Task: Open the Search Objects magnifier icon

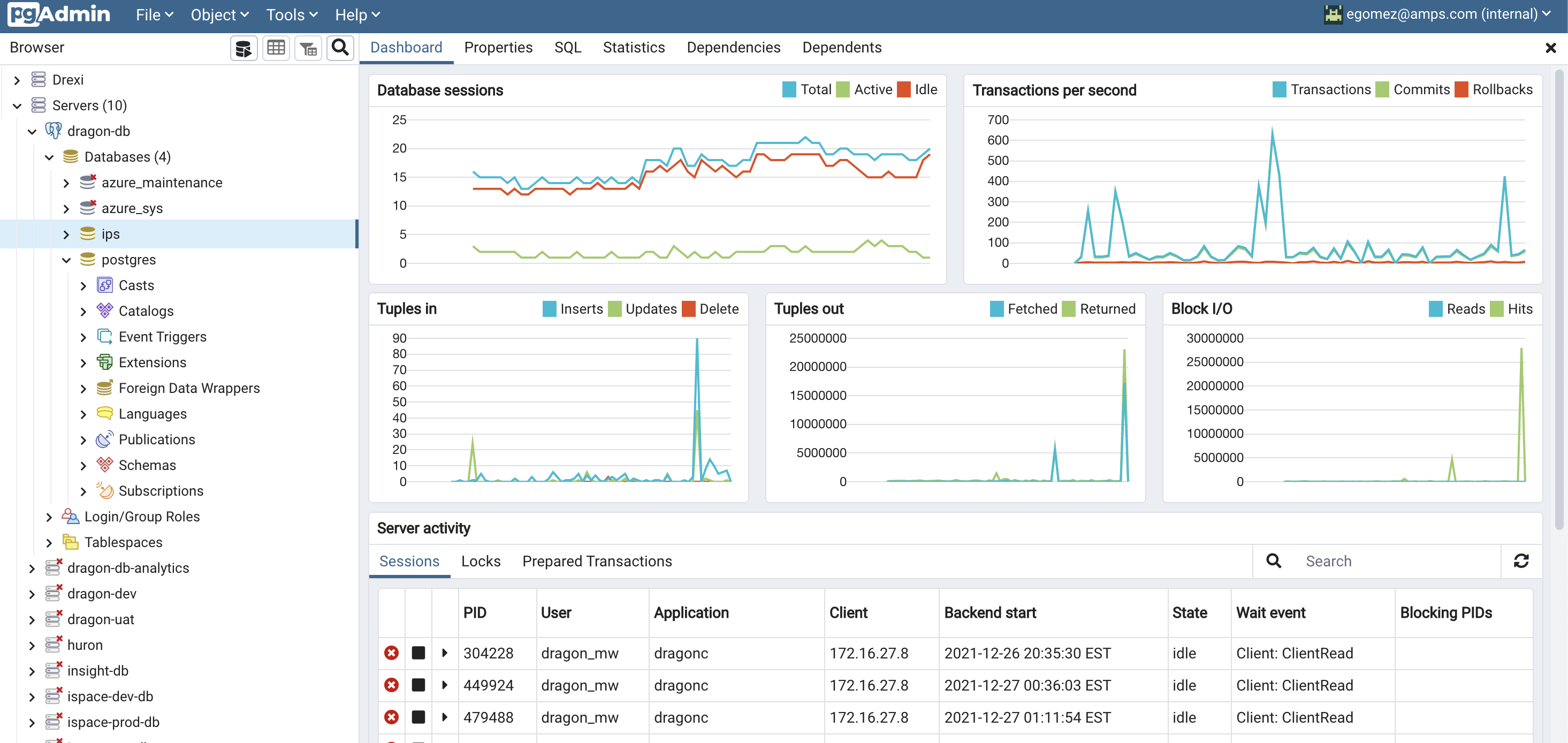Action: [x=340, y=48]
